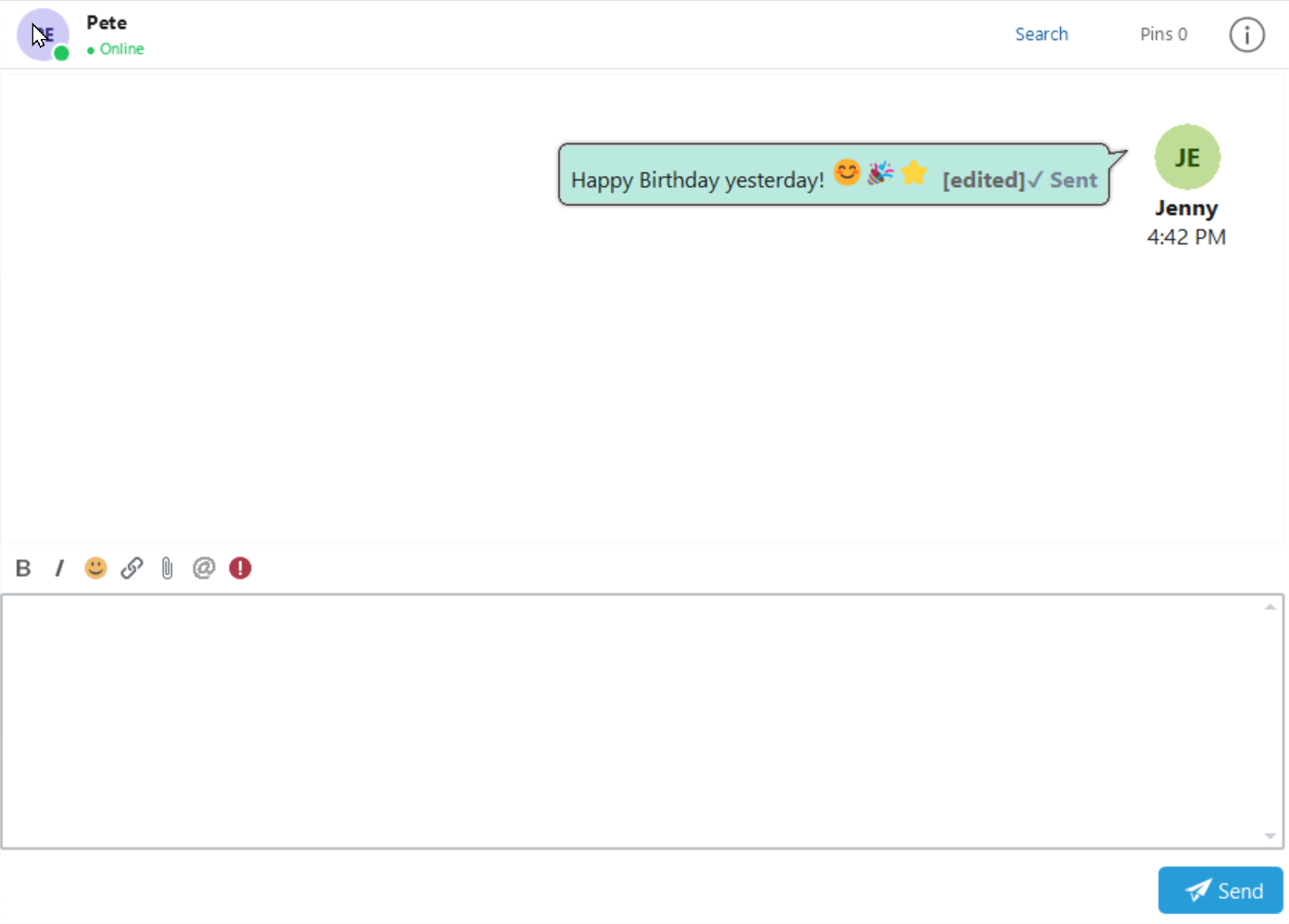Image resolution: width=1289 pixels, height=924 pixels.
Task: Focus the message compose text box
Action: click(643, 721)
